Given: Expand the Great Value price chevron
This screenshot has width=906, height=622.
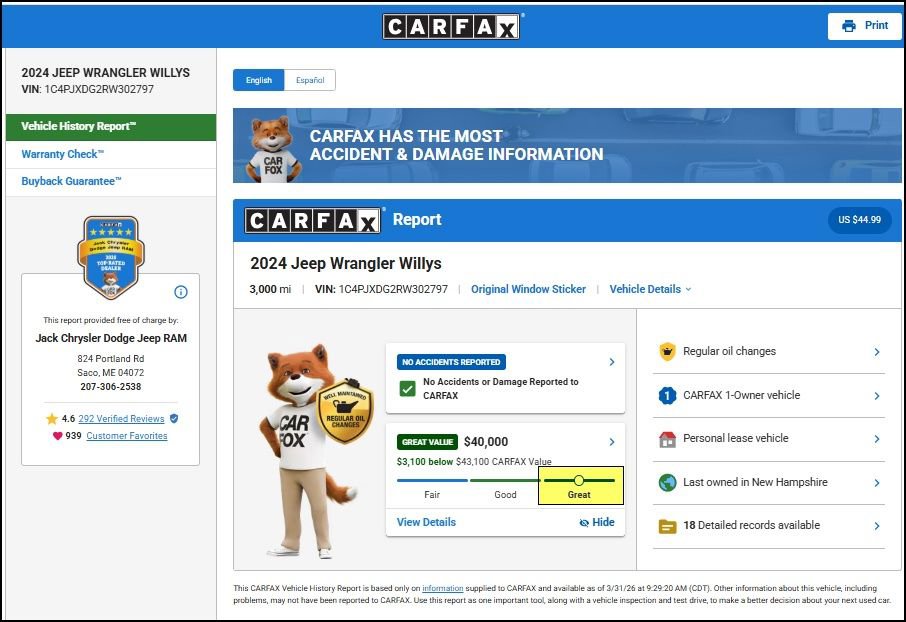Looking at the screenshot, I should [612, 442].
